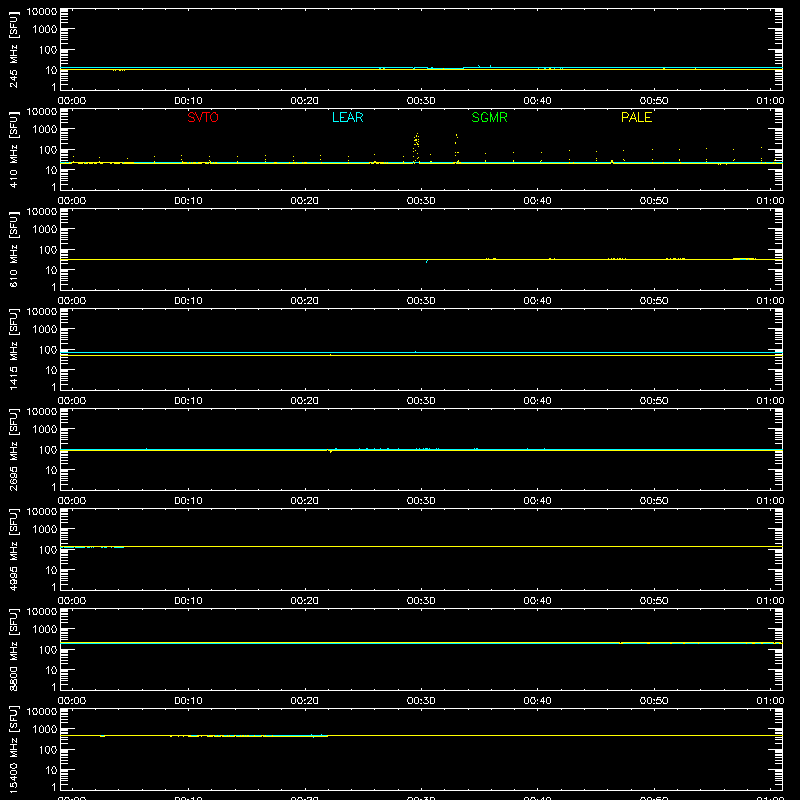Click 00:40 tick label below 410 MHz panel
This screenshot has height=800, width=800.
click(x=537, y=201)
